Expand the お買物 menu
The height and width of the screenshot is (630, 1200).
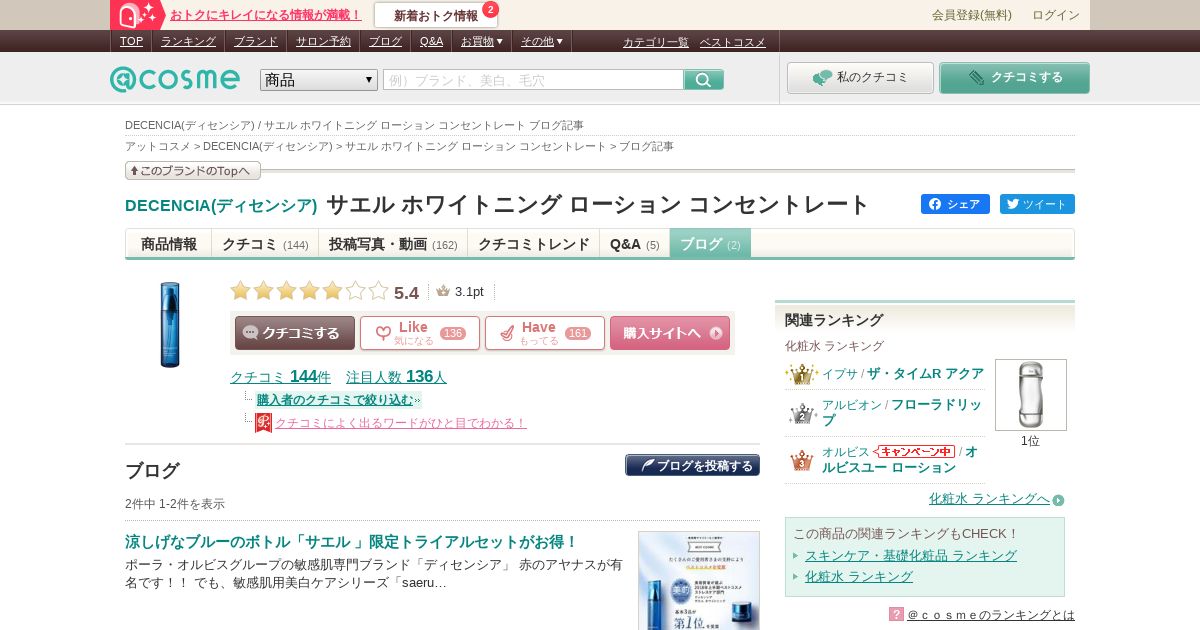pyautogui.click(x=482, y=41)
